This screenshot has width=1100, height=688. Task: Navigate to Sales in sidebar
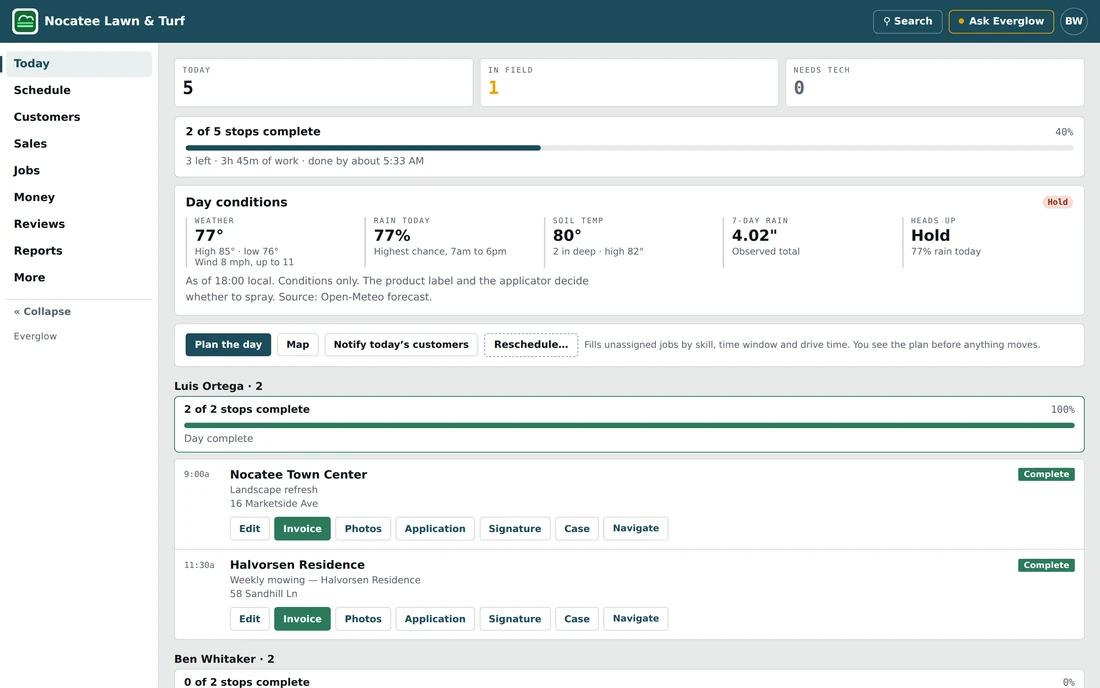pos(77,144)
